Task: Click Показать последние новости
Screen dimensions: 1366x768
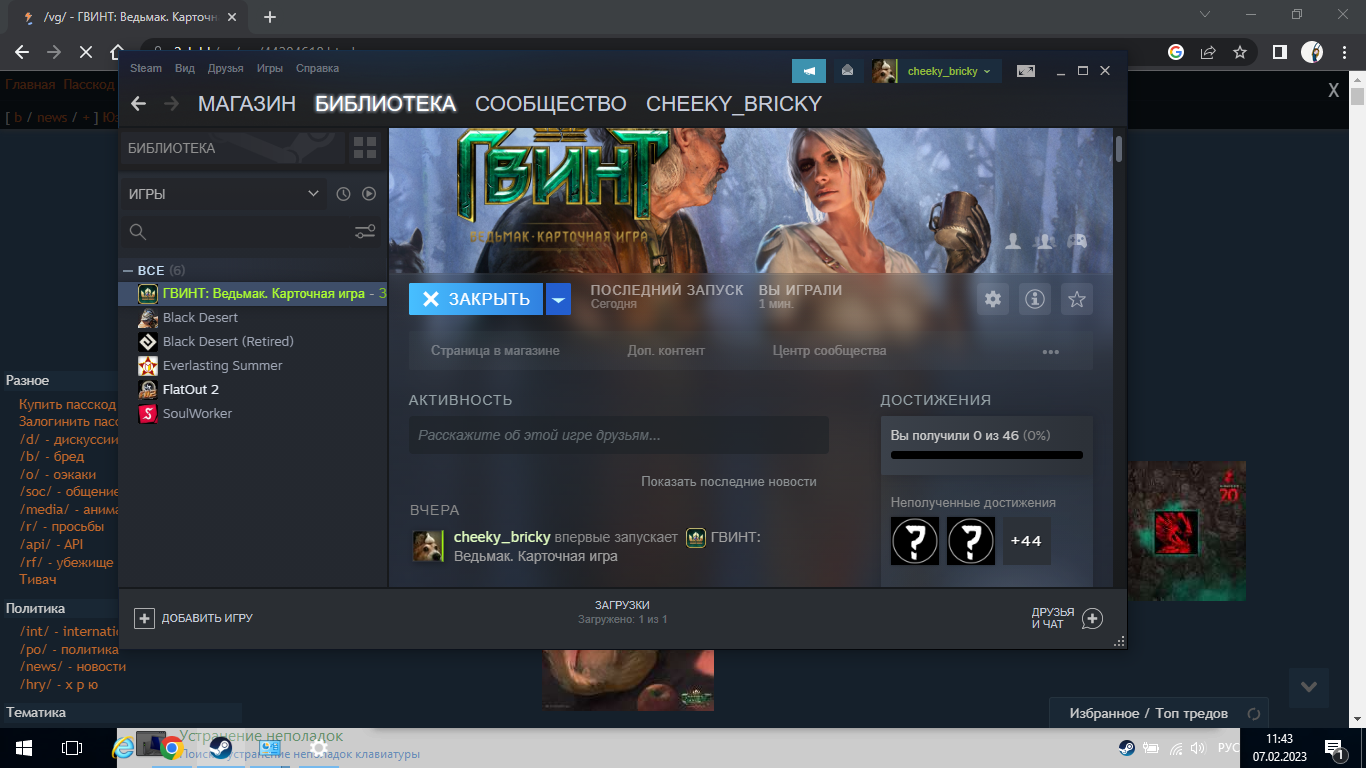Action: point(729,481)
